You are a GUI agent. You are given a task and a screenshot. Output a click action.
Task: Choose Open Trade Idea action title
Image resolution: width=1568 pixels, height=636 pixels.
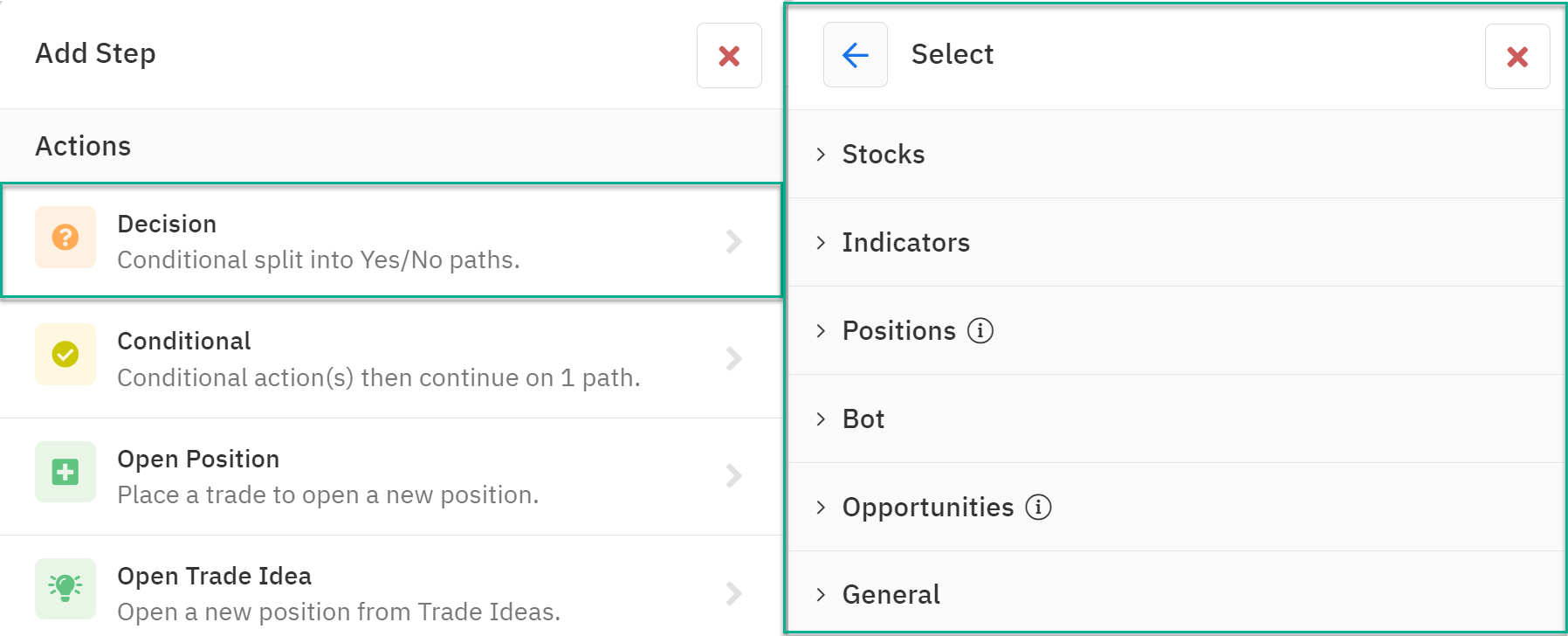[214, 576]
